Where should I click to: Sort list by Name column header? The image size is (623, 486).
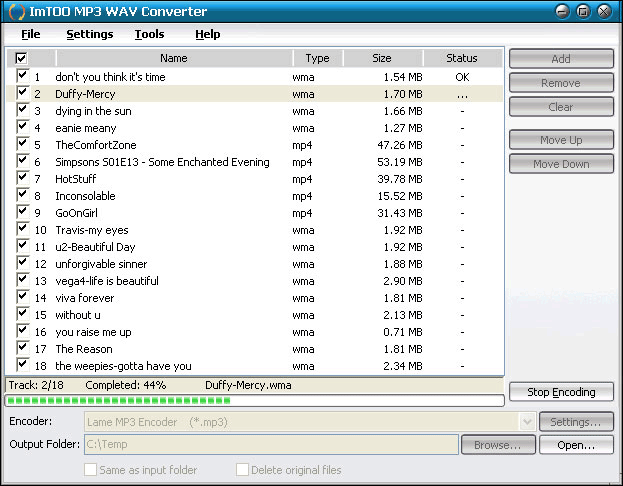pos(174,58)
